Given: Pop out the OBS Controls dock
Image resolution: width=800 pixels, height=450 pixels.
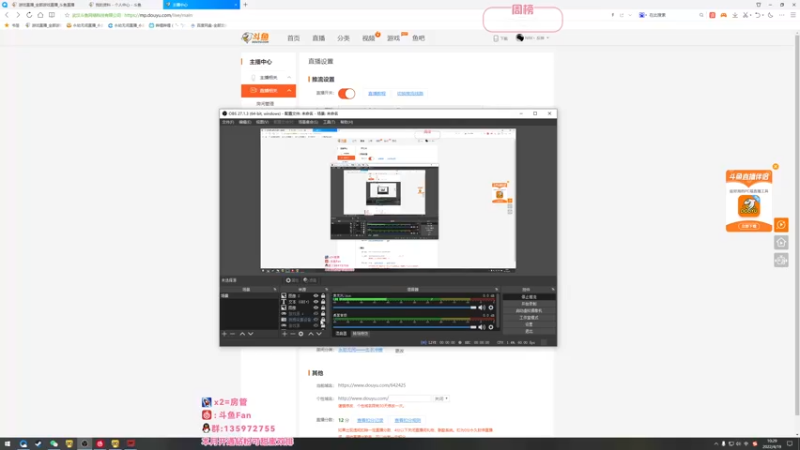Looking at the screenshot, I should [553, 290].
